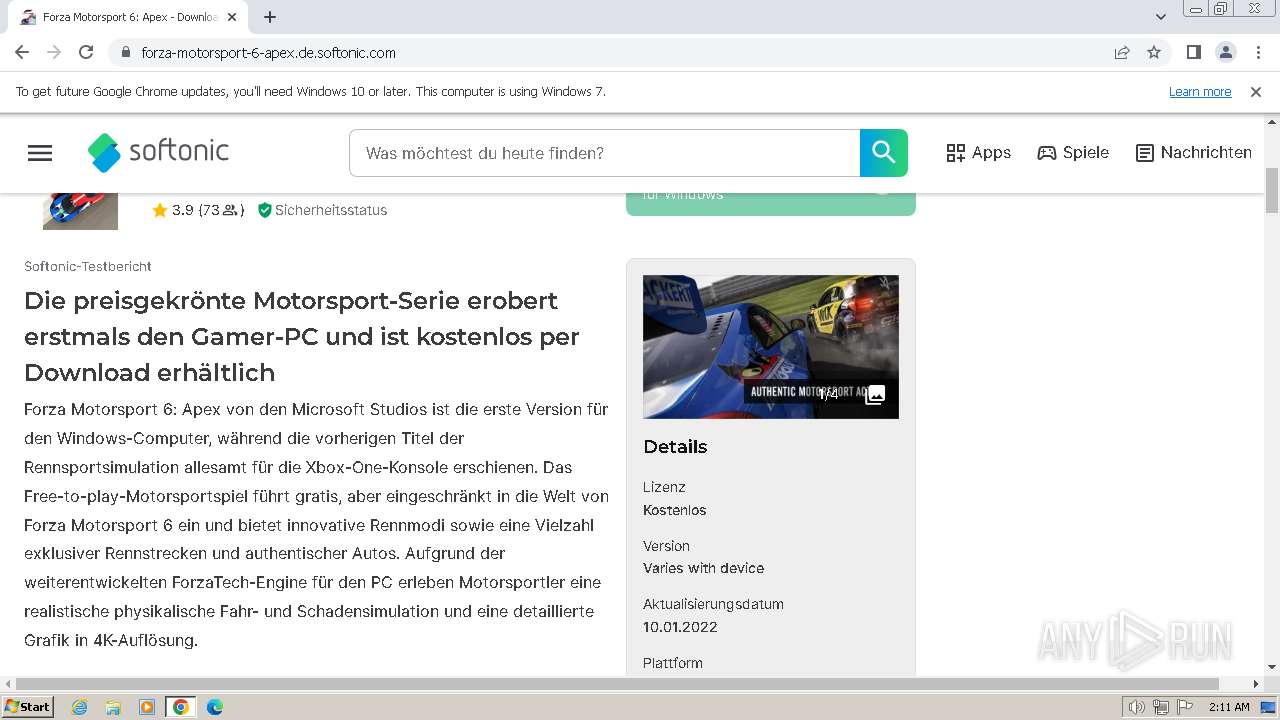Open the Softonic hamburger menu
The height and width of the screenshot is (720, 1280).
40,153
